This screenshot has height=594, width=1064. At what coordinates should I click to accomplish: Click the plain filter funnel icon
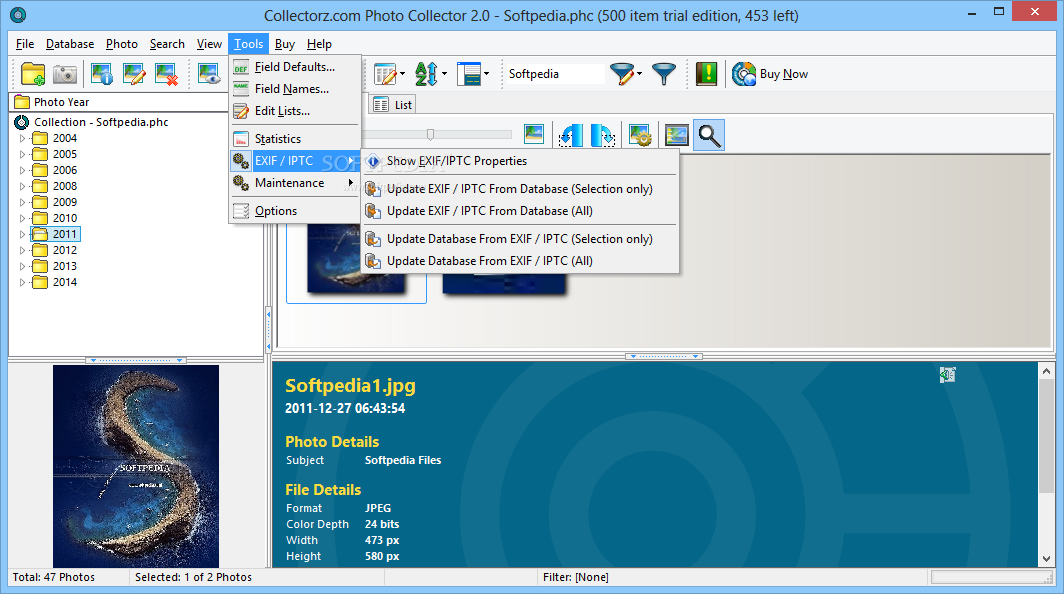pyautogui.click(x=664, y=74)
